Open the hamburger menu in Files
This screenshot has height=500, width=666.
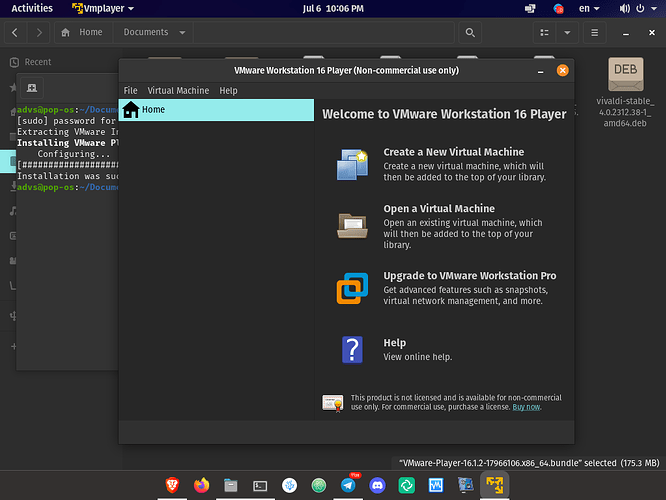coord(595,32)
